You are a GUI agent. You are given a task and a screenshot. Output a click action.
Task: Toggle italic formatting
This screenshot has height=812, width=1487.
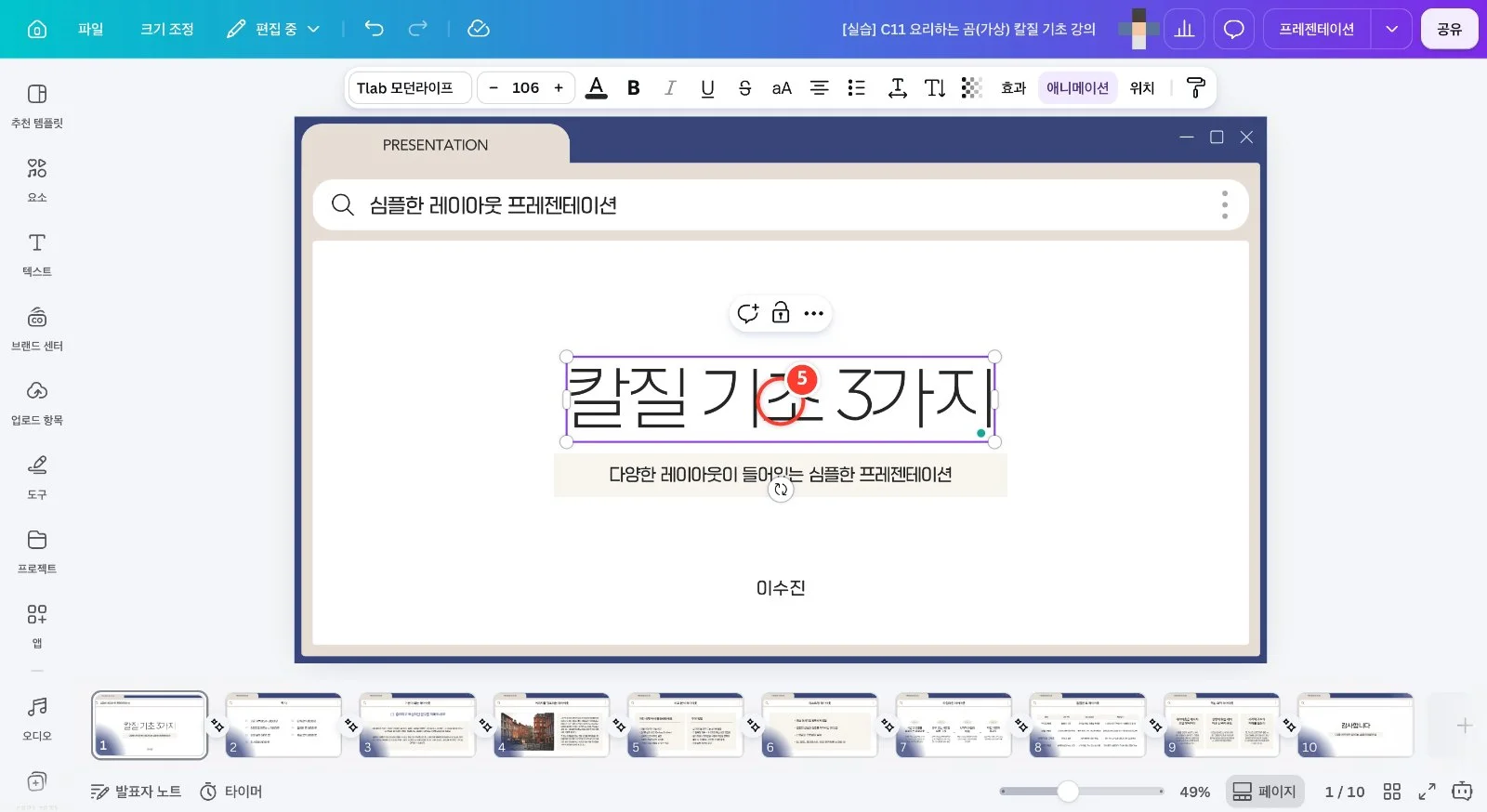click(670, 88)
